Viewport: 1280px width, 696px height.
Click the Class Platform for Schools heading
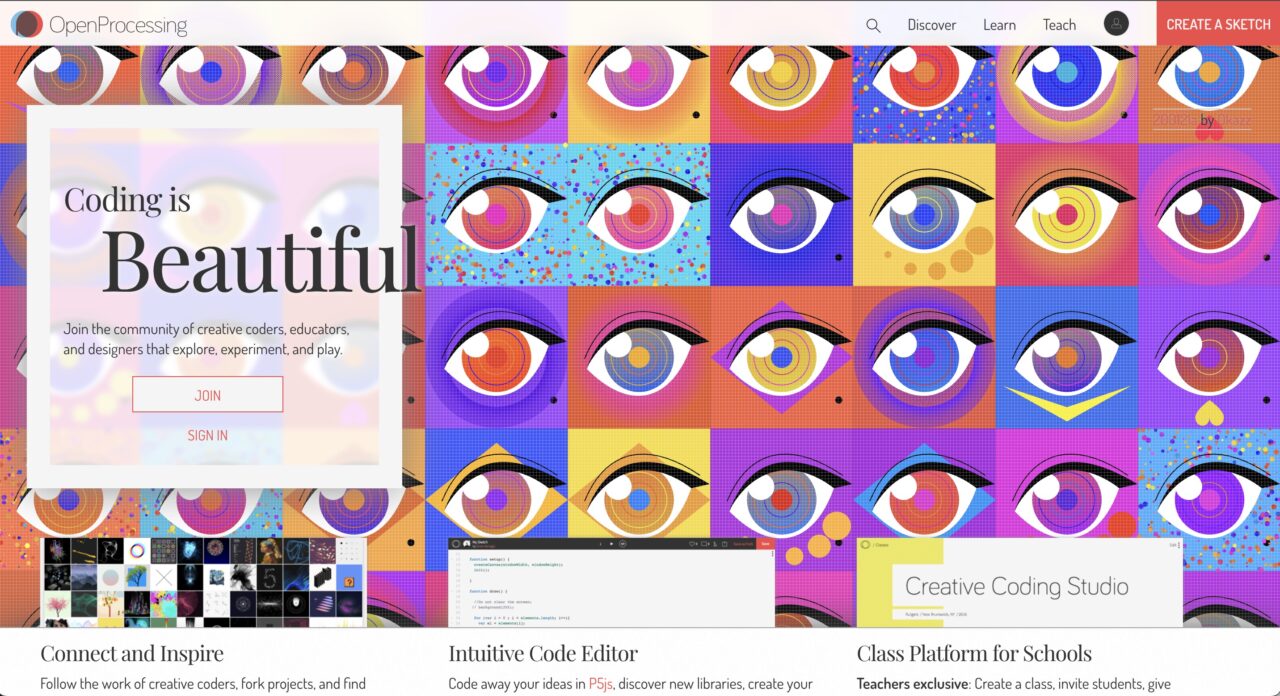pos(974,654)
